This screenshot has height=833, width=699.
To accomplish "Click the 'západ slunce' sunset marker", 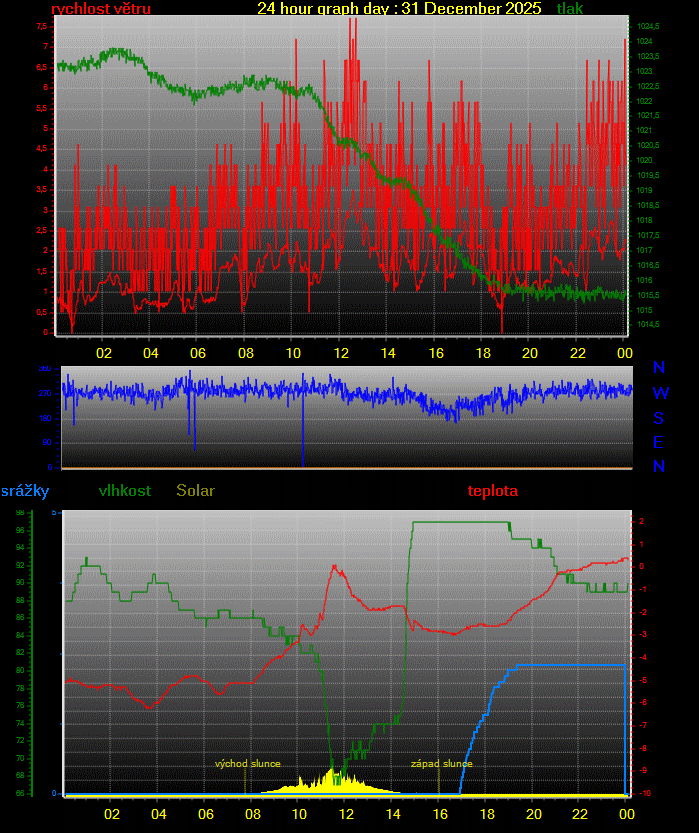I will point(441,764).
